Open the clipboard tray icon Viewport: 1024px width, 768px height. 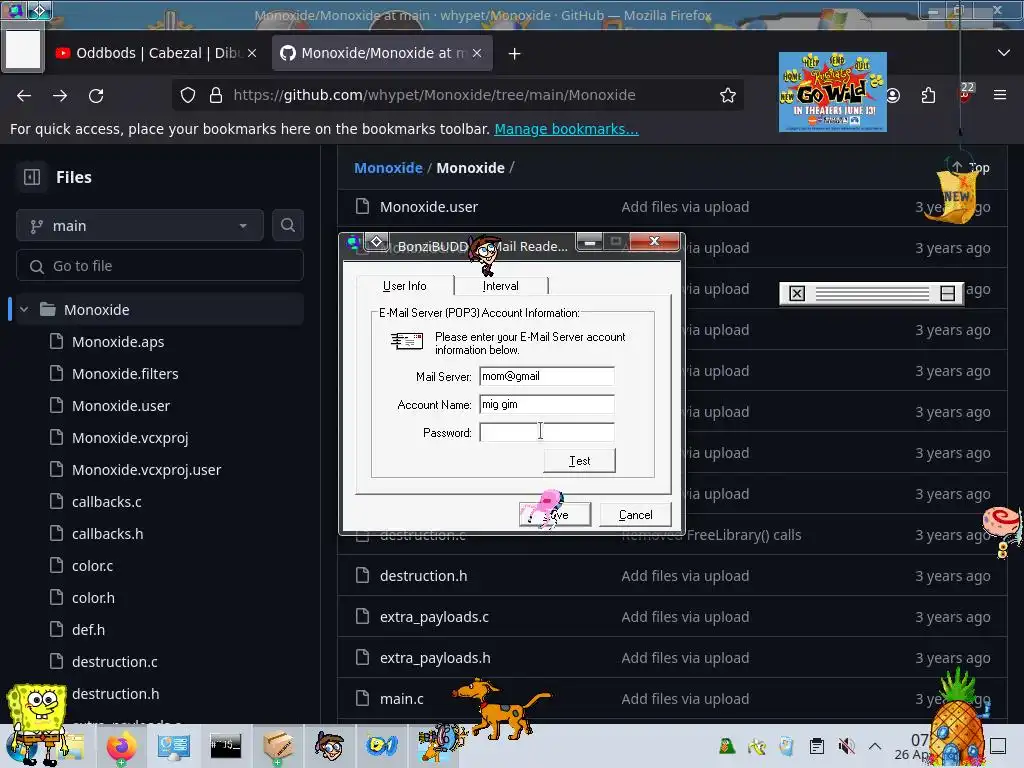click(x=816, y=746)
